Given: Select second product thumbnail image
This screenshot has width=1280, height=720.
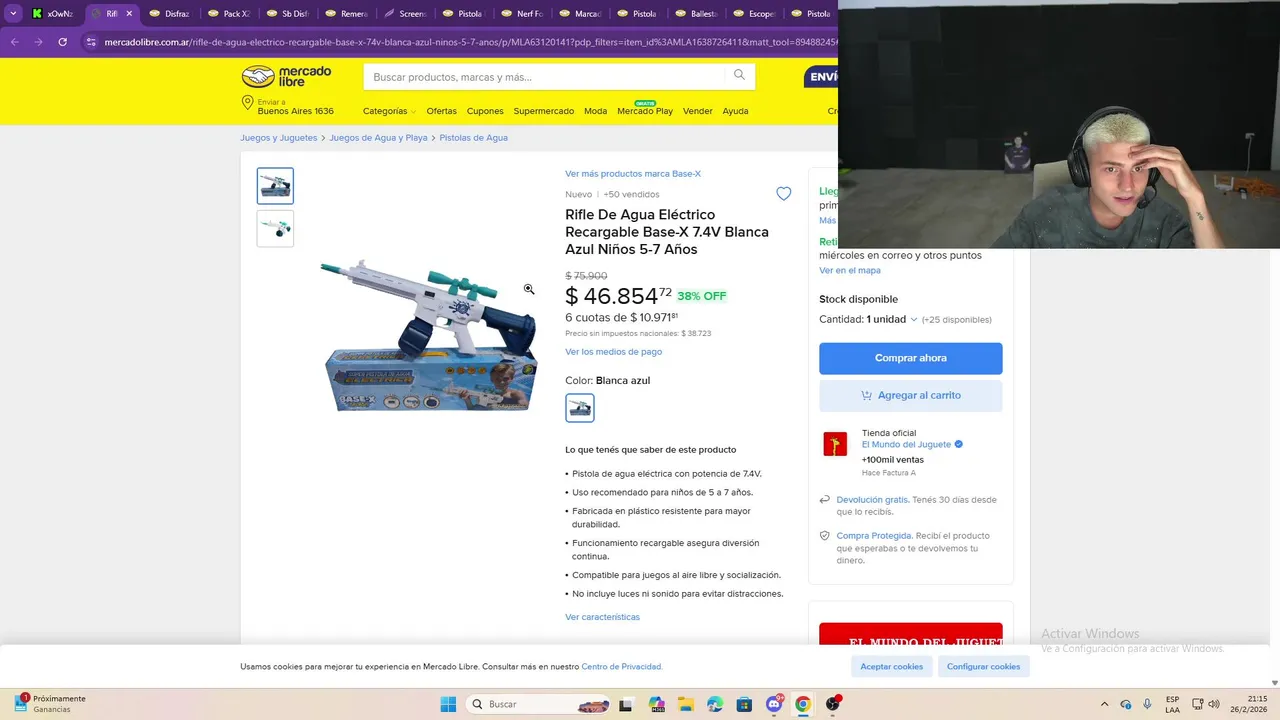Looking at the screenshot, I should [x=276, y=228].
